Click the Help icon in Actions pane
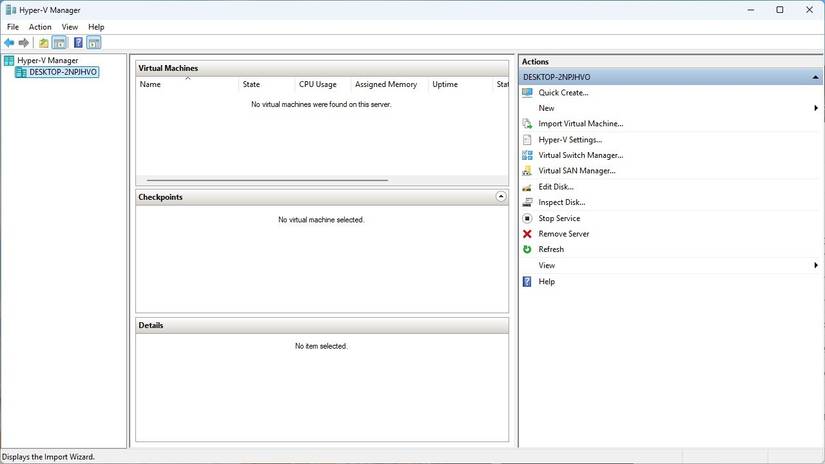825x464 pixels. (527, 281)
